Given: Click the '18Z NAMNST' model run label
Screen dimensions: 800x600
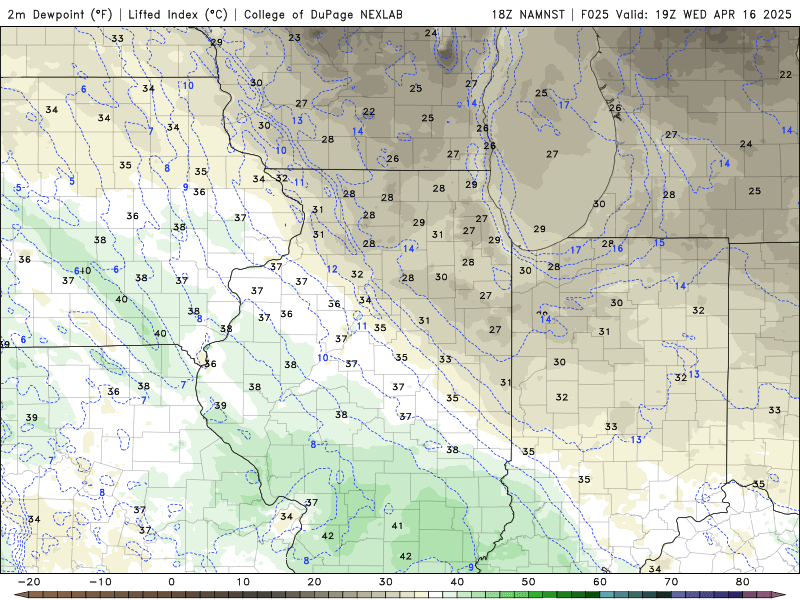Looking at the screenshot, I should (528, 14).
